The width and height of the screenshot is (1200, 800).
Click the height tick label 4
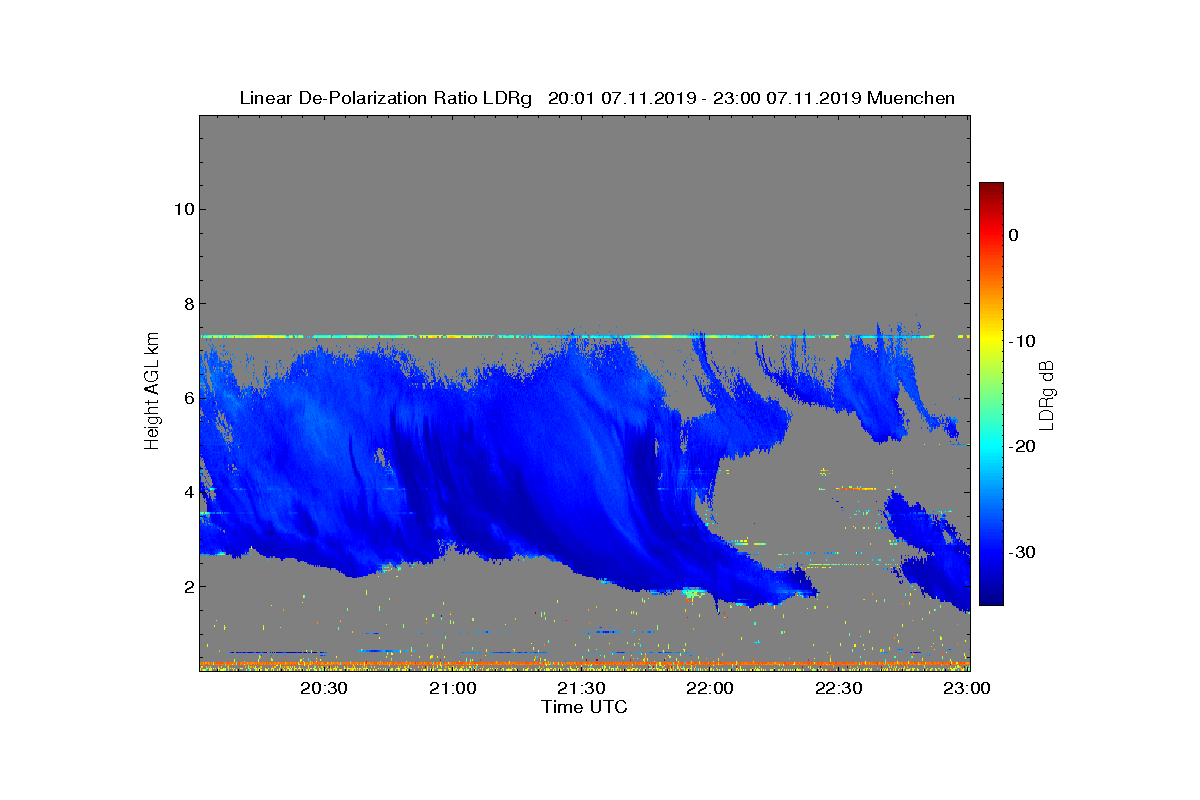[188, 492]
